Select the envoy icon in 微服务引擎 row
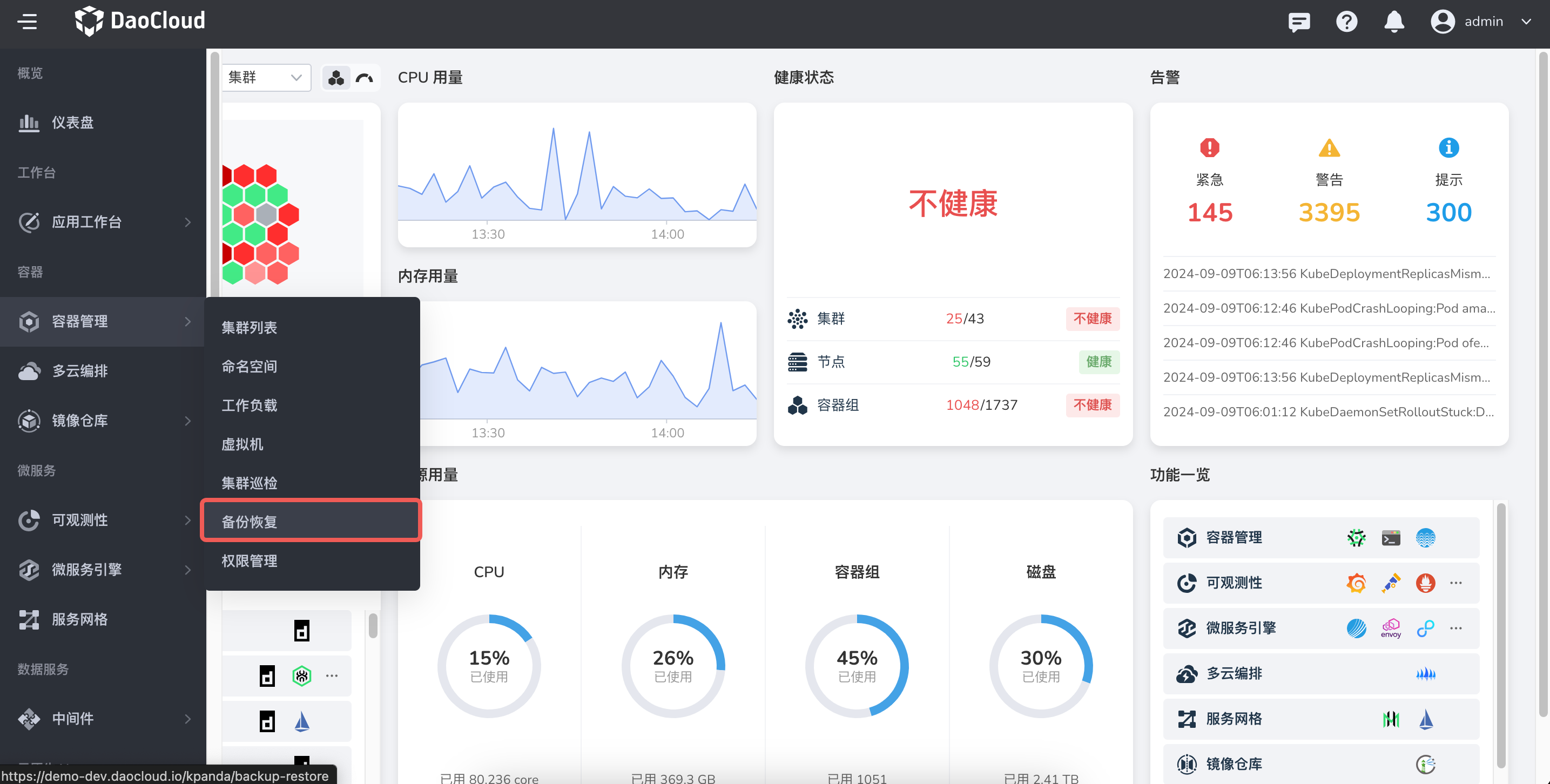 (x=1391, y=628)
